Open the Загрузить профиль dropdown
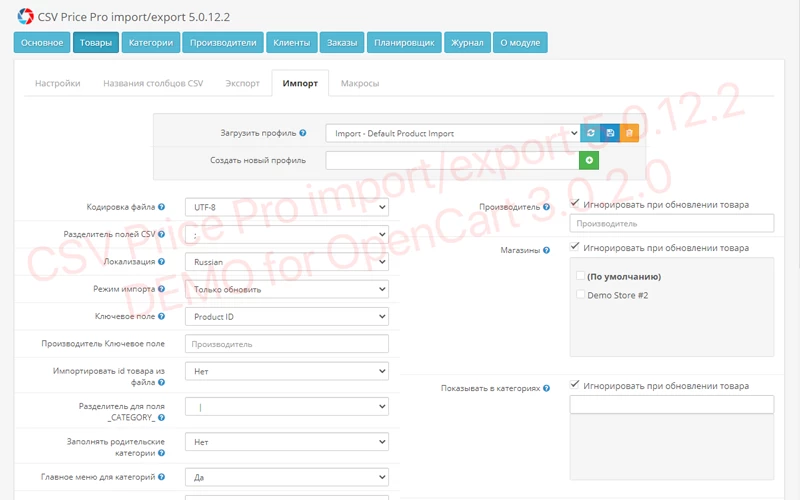 tap(453, 133)
